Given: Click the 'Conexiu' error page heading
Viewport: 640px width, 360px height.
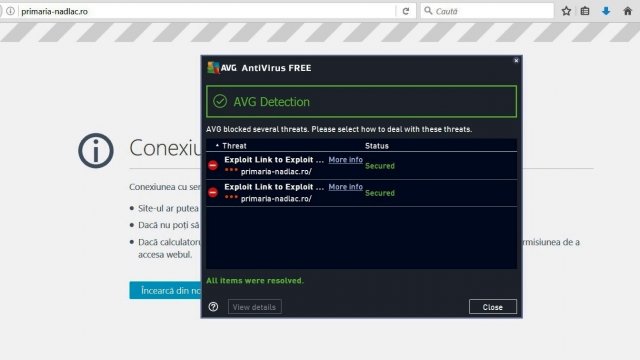Looking at the screenshot, I should point(165,147).
